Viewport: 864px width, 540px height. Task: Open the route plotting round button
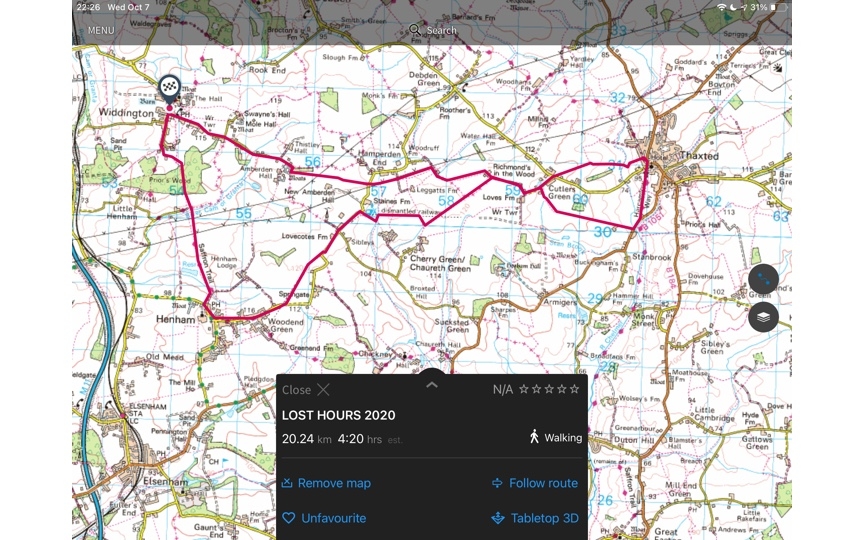tap(763, 279)
